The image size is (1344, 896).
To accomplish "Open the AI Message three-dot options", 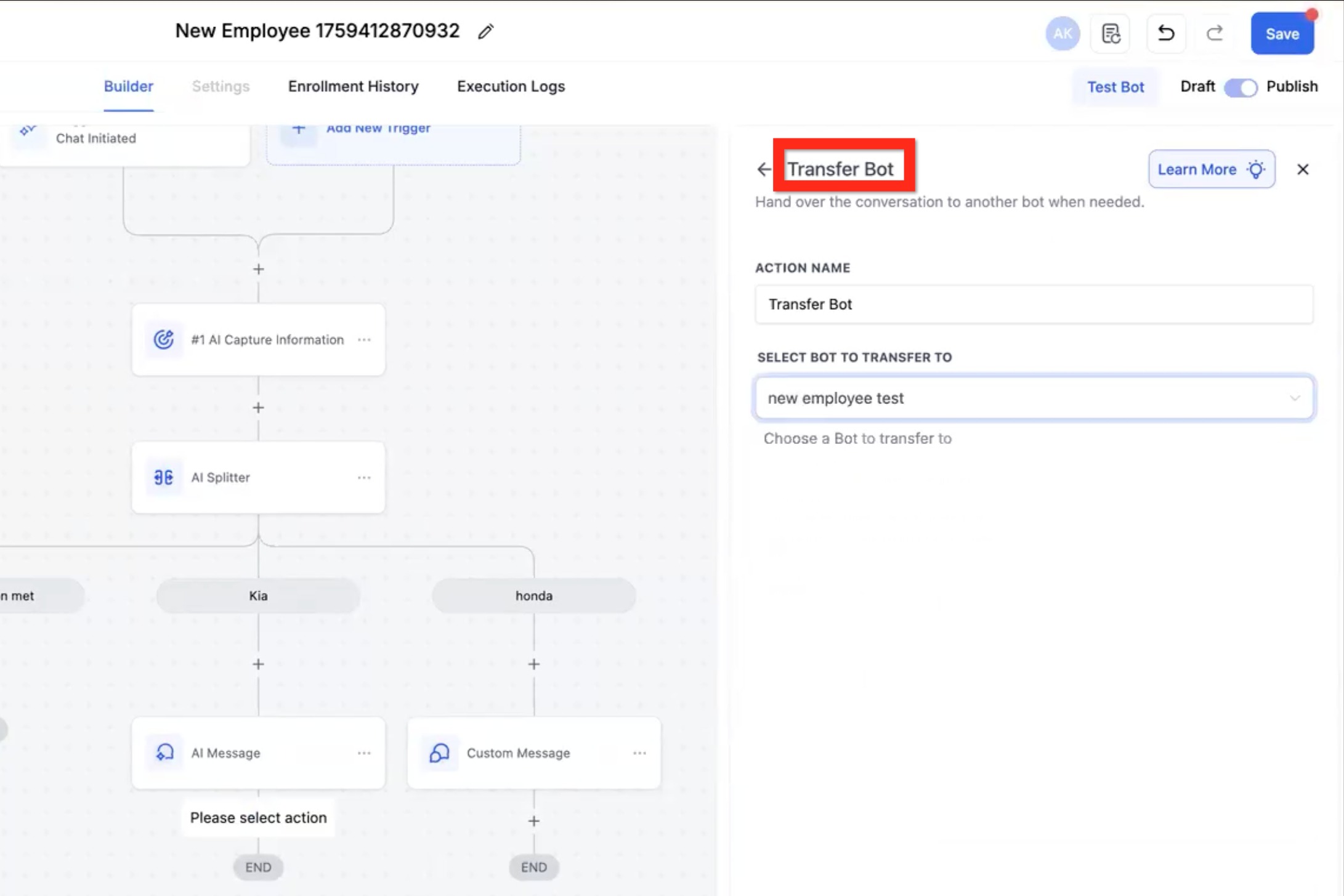I will click(364, 753).
